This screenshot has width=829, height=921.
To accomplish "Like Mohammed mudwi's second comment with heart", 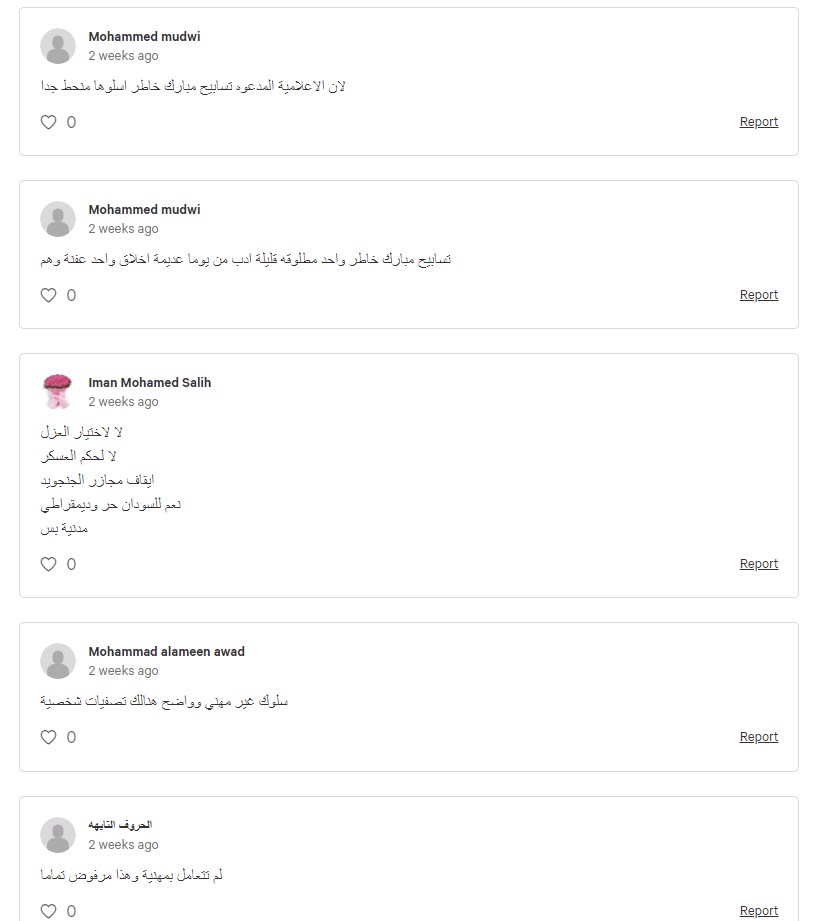I will 48,295.
